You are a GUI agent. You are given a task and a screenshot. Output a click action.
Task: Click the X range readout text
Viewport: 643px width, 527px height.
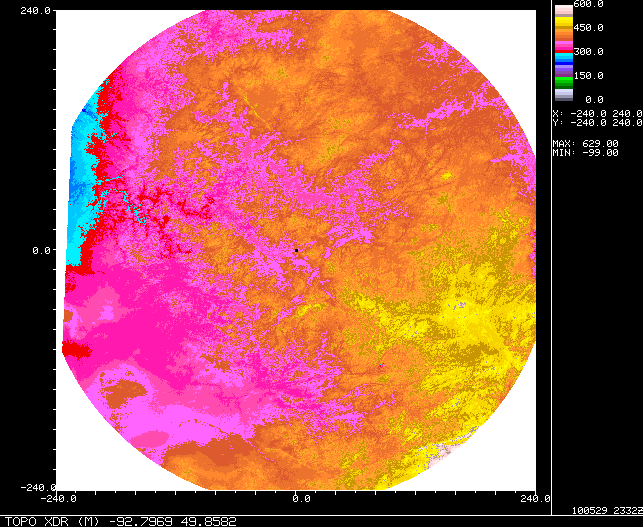(597, 113)
